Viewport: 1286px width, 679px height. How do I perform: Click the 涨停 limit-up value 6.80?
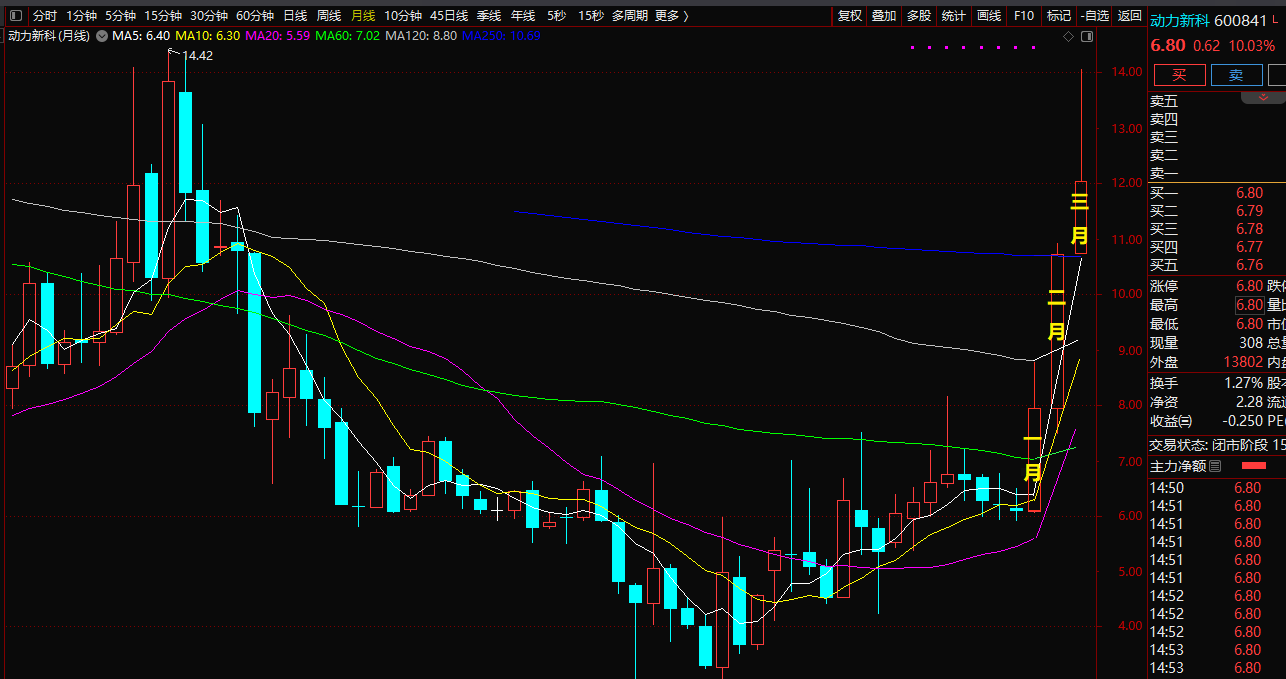[x=1249, y=286]
